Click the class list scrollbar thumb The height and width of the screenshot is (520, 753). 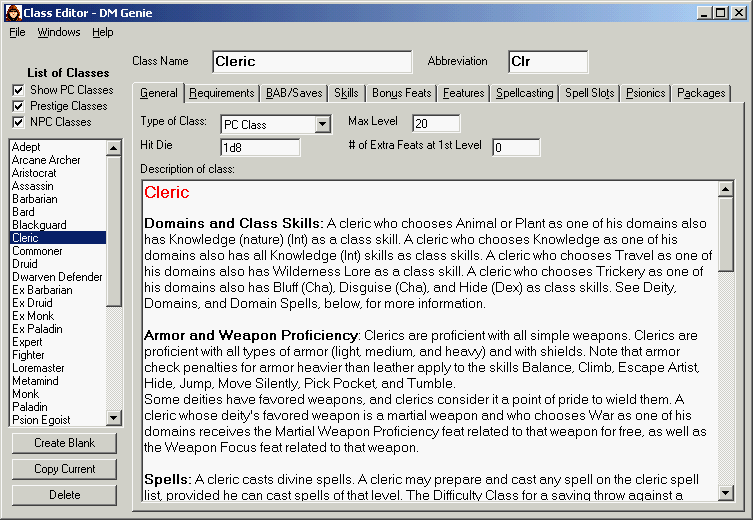click(113, 231)
